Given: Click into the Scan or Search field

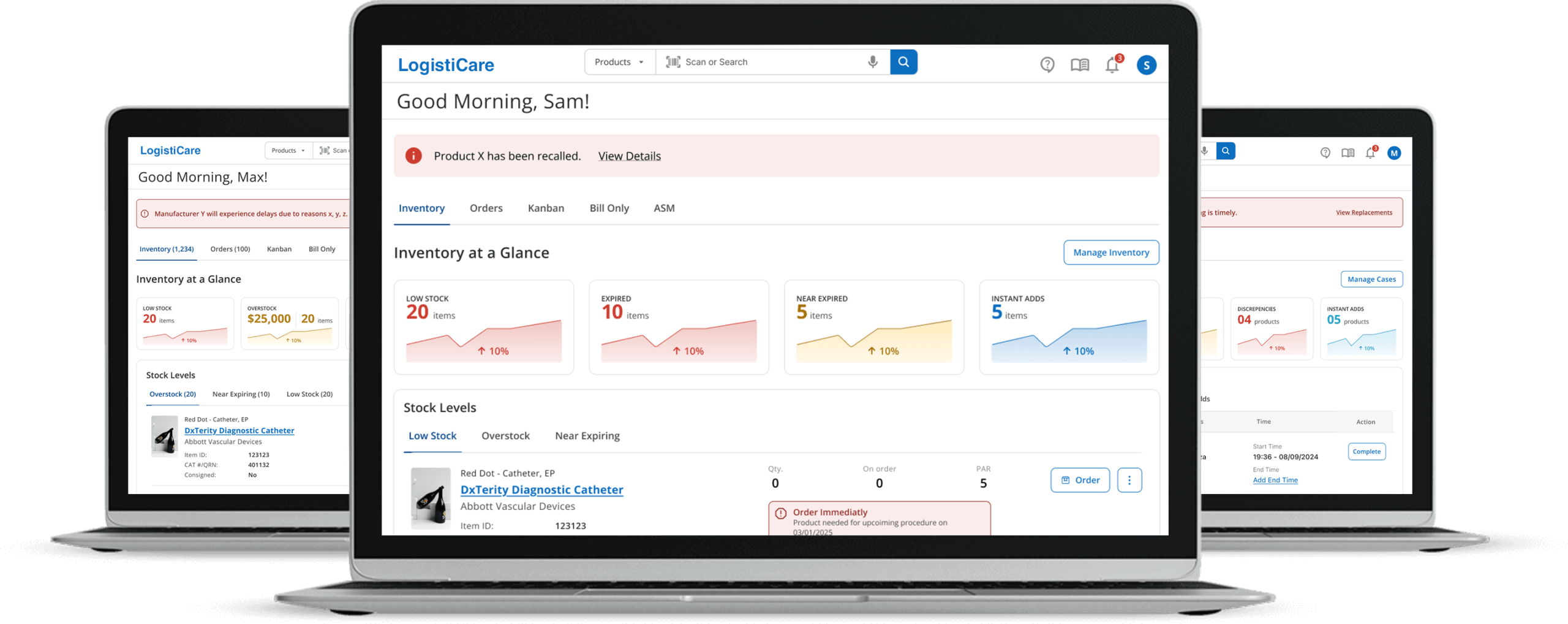Looking at the screenshot, I should point(772,62).
